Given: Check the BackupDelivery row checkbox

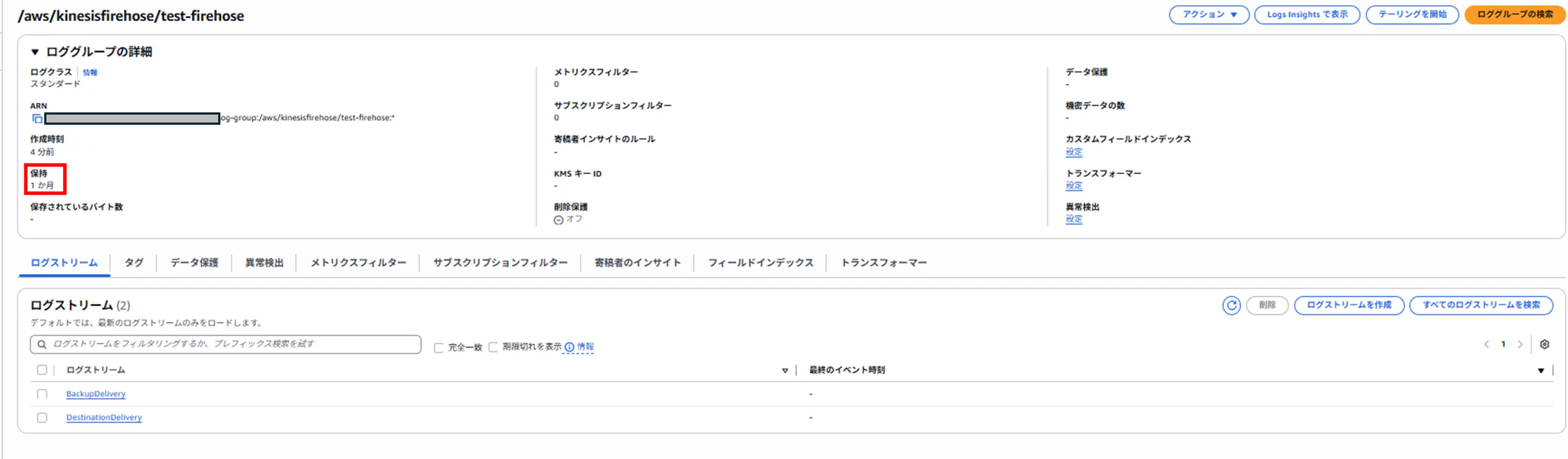Looking at the screenshot, I should pos(42,394).
